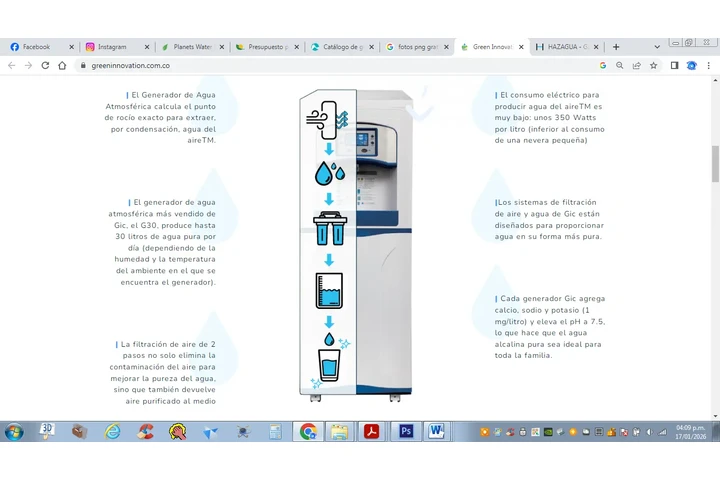Viewport: 720px width, 480px height.
Task: View site security lock information
Action: point(83,66)
